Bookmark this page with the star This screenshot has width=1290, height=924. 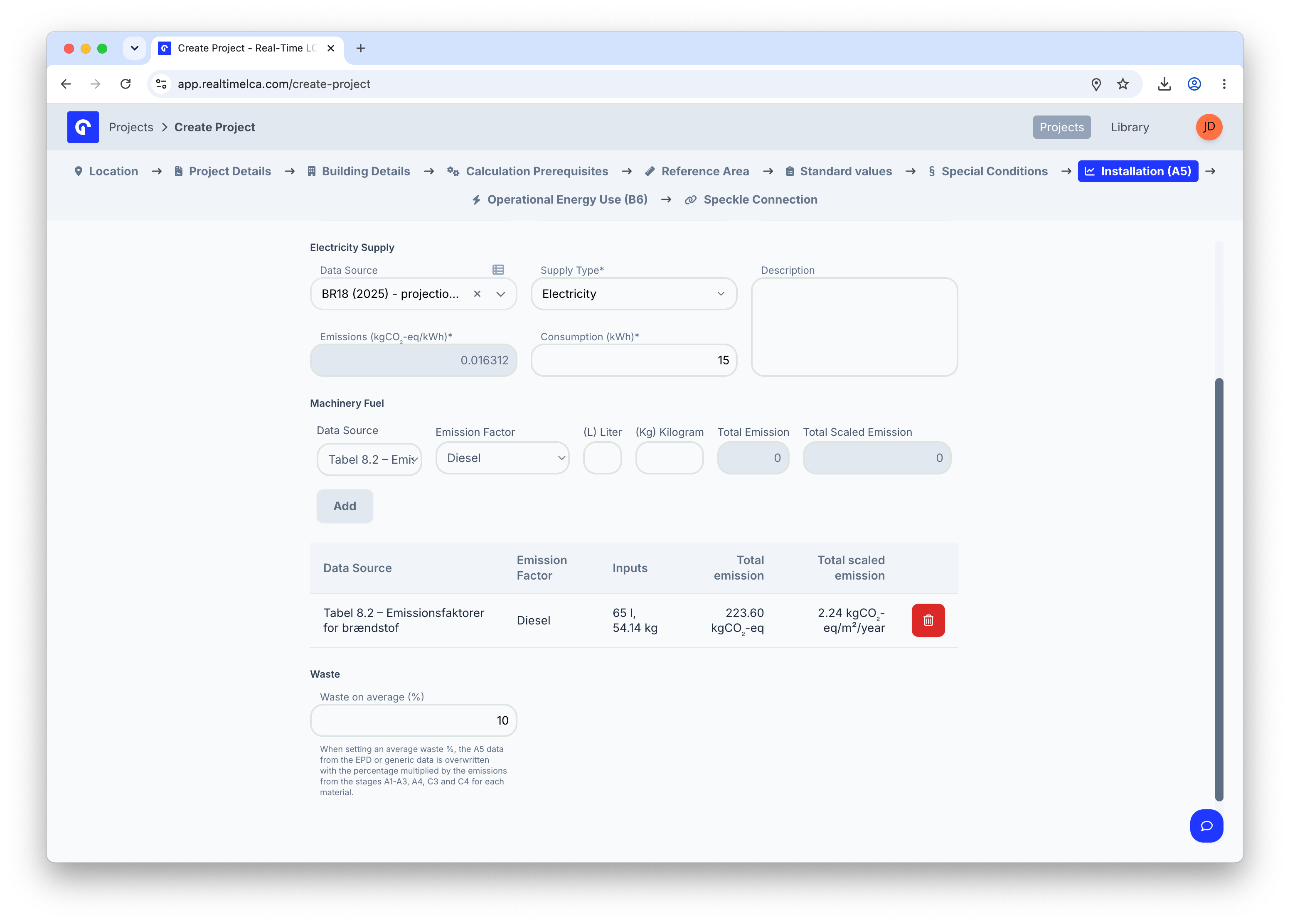click(x=1122, y=84)
